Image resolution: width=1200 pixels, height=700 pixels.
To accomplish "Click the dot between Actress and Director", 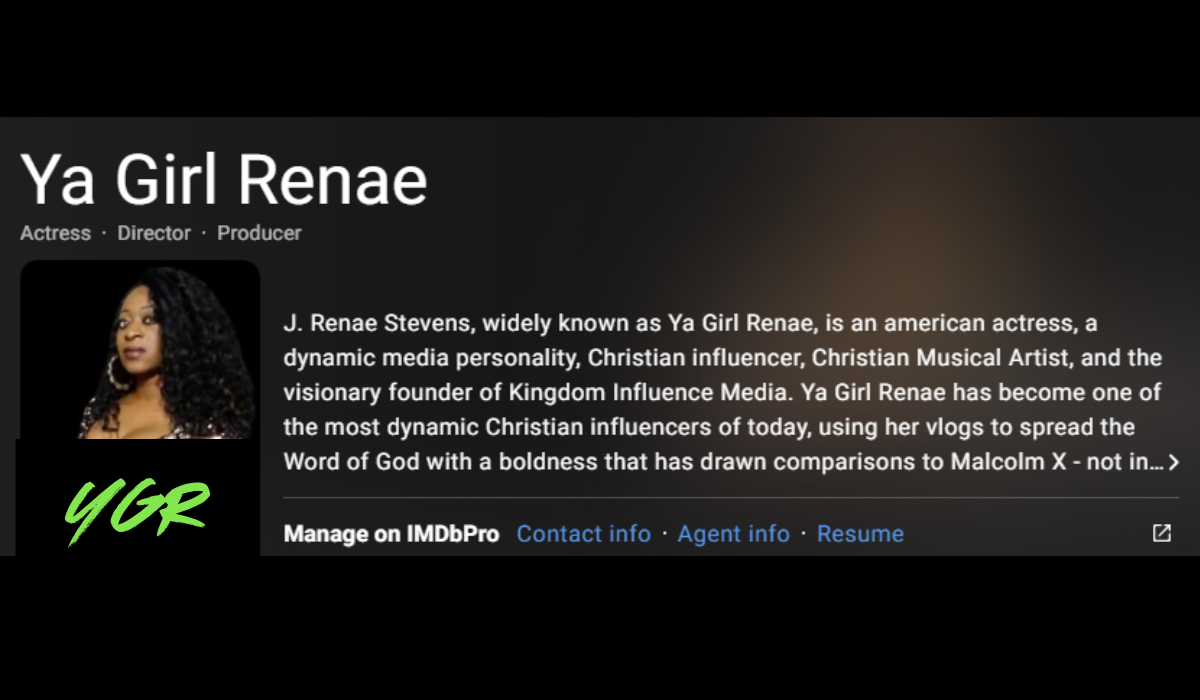I will click(104, 233).
